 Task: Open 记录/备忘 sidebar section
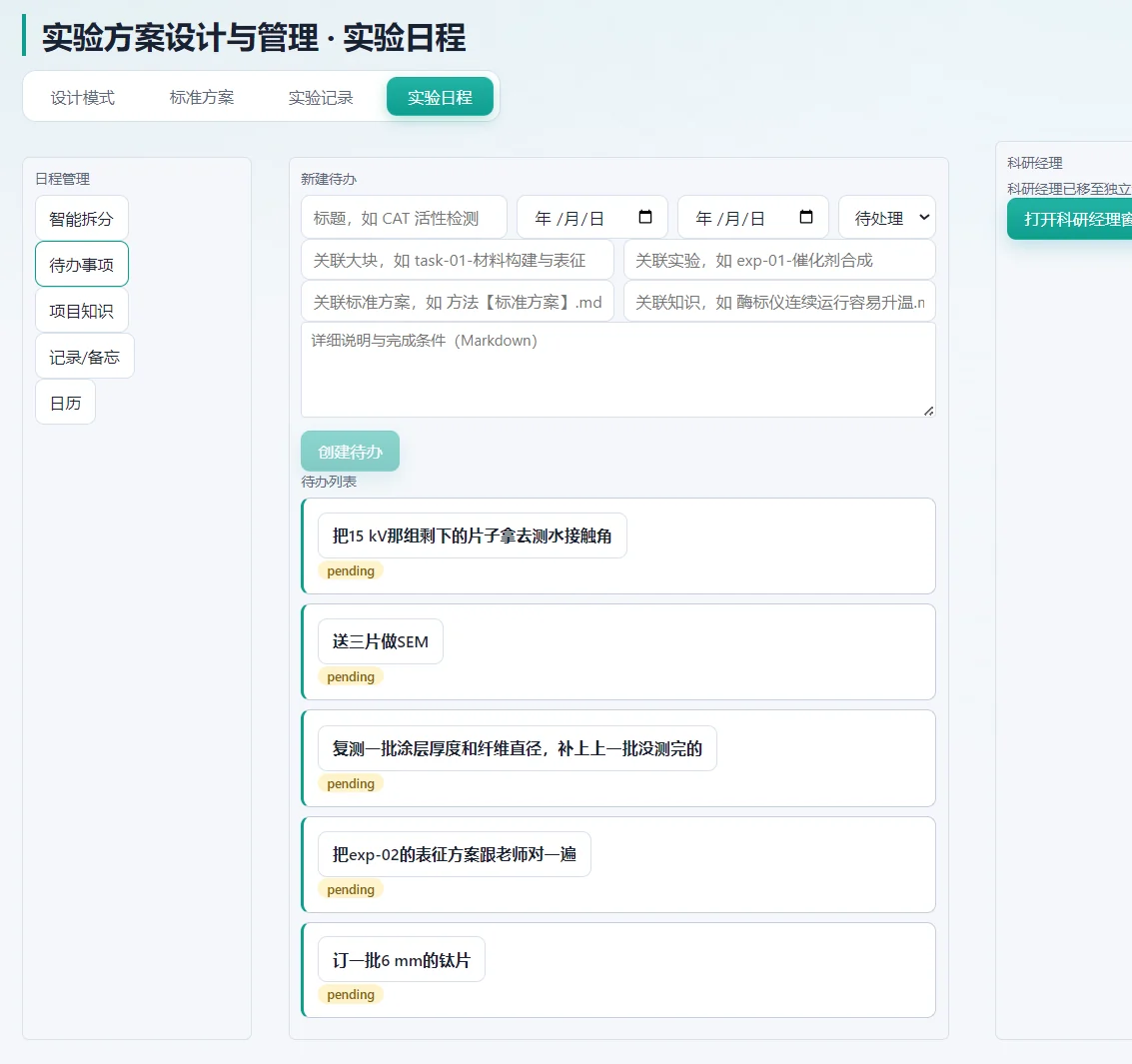tap(85, 357)
